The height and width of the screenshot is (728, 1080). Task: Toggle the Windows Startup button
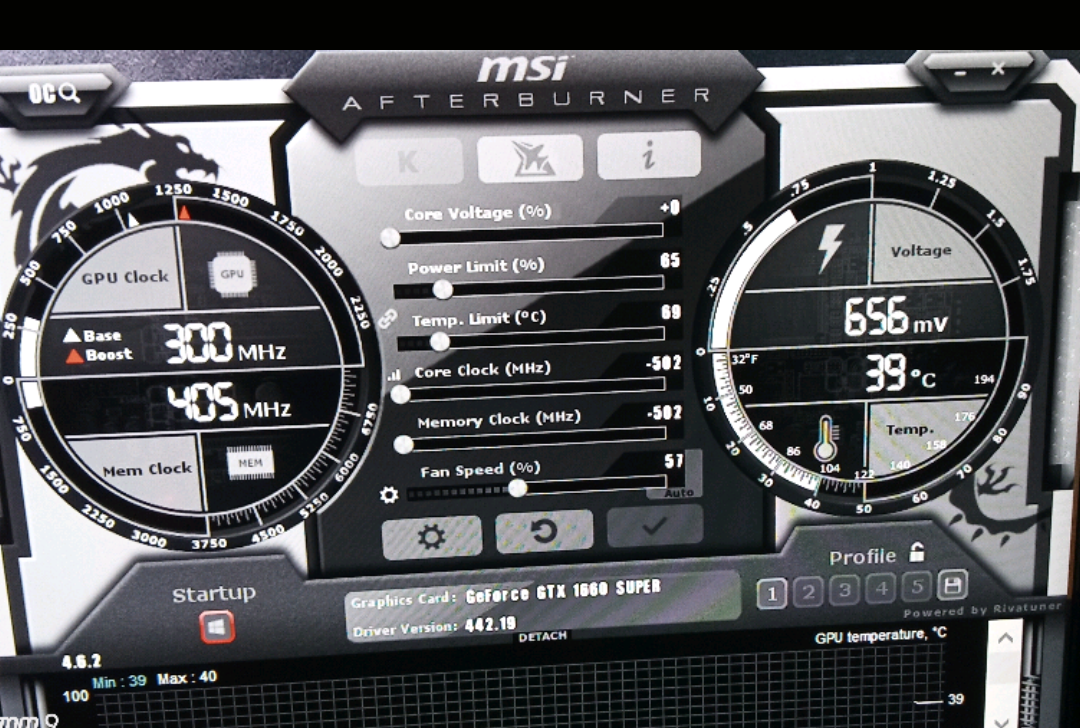click(217, 627)
